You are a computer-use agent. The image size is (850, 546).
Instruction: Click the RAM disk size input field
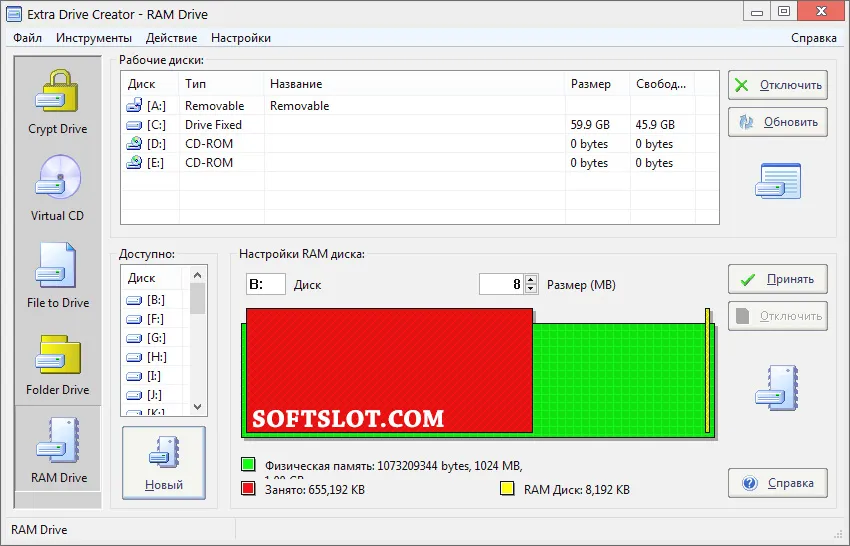tap(502, 284)
